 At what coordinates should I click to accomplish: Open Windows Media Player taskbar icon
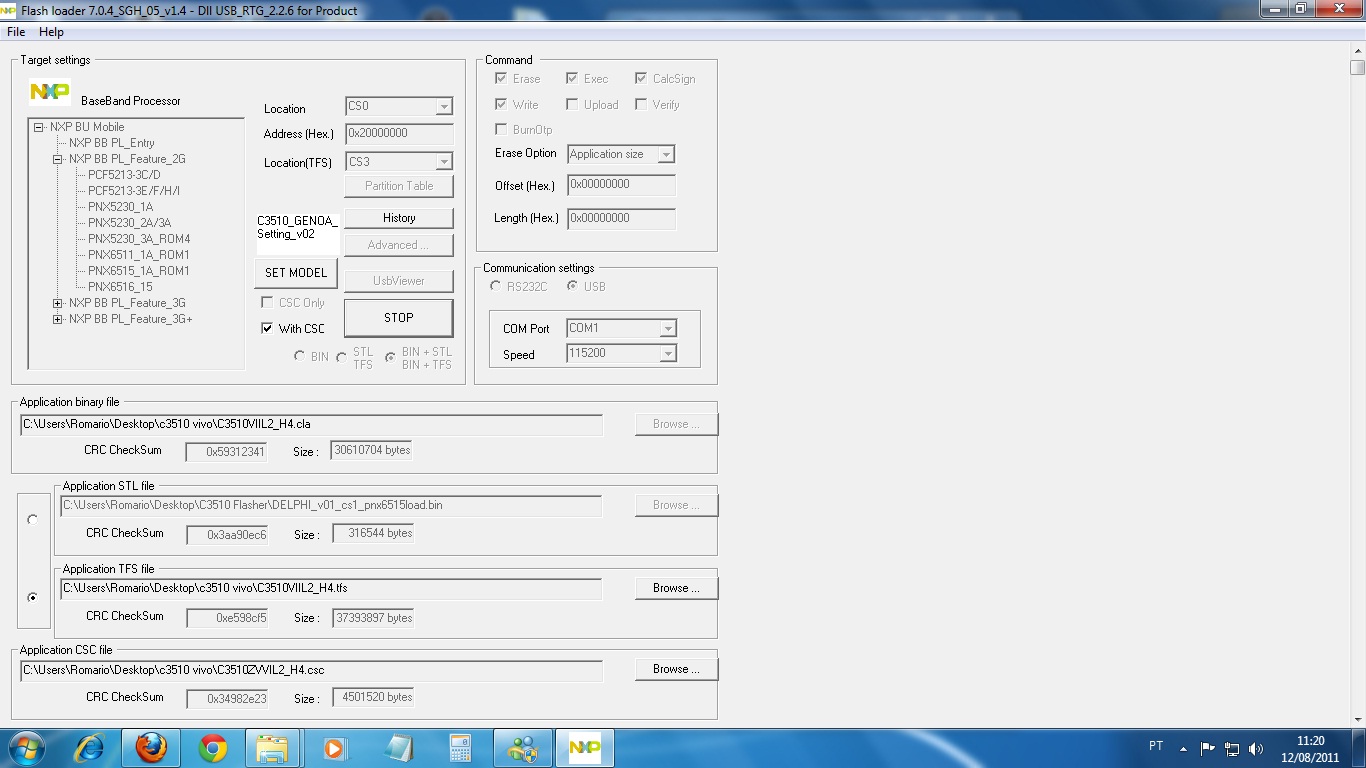click(x=335, y=748)
